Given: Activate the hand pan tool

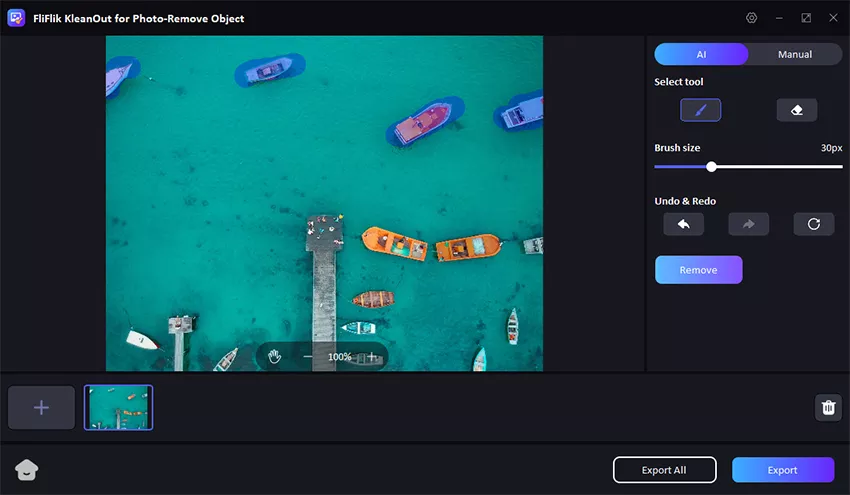Looking at the screenshot, I should tap(274, 357).
